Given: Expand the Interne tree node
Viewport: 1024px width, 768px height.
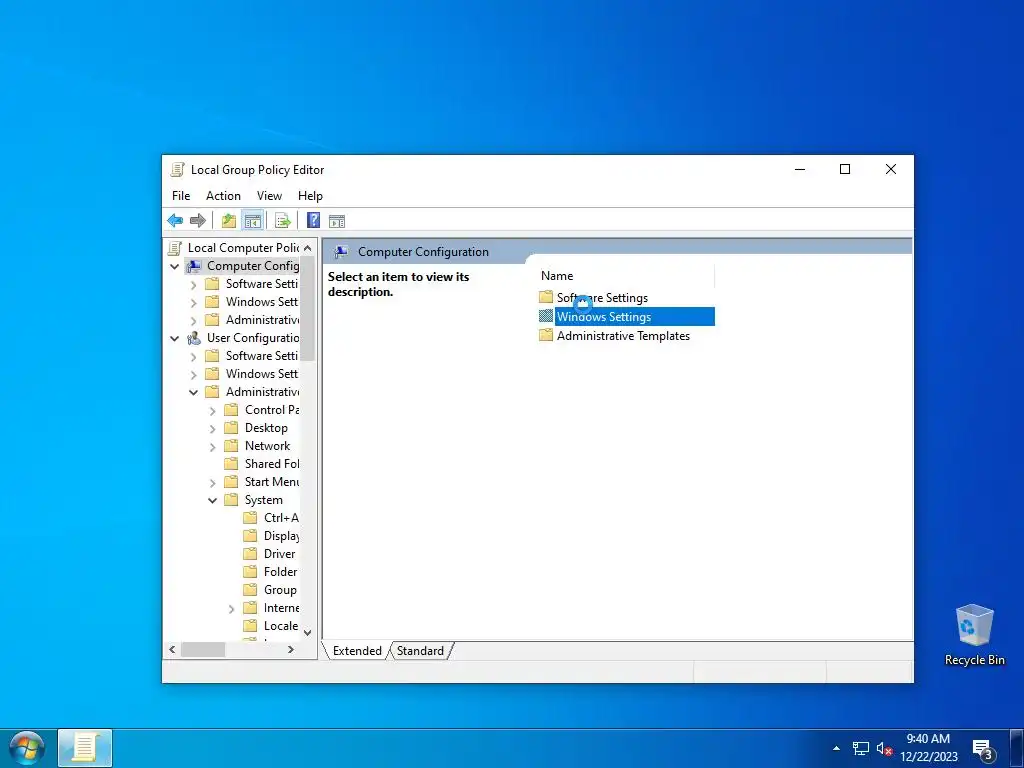Looking at the screenshot, I should click(x=231, y=609).
